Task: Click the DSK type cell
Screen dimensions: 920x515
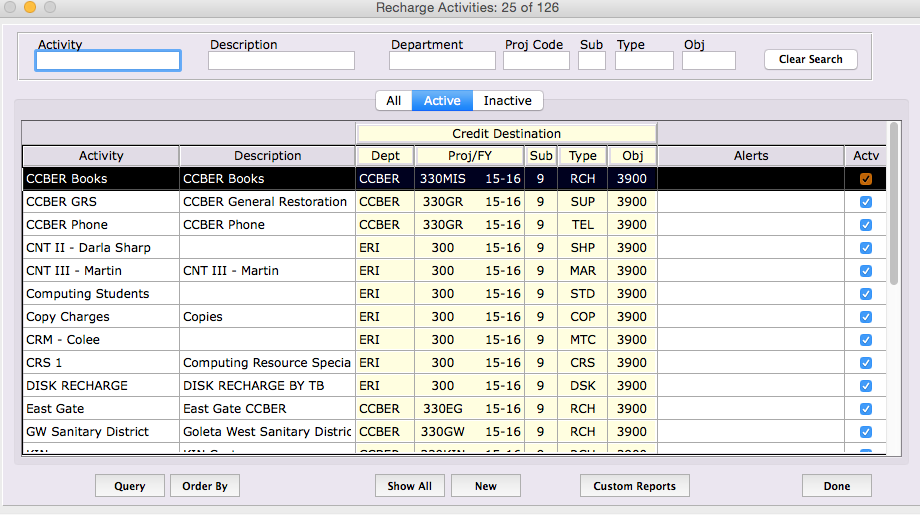Action: pos(583,386)
